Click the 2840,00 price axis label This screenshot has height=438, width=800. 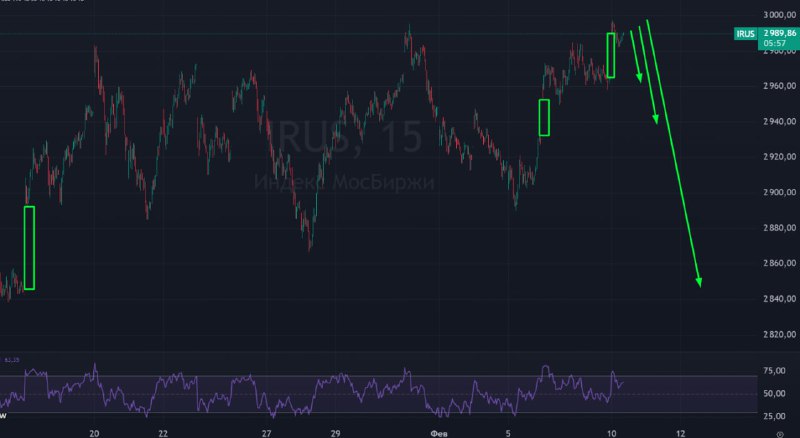(780, 299)
